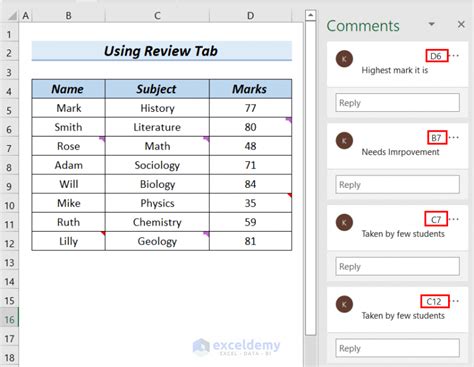Click the C7 cell reference in the comment
The image size is (474, 367).
point(436,219)
